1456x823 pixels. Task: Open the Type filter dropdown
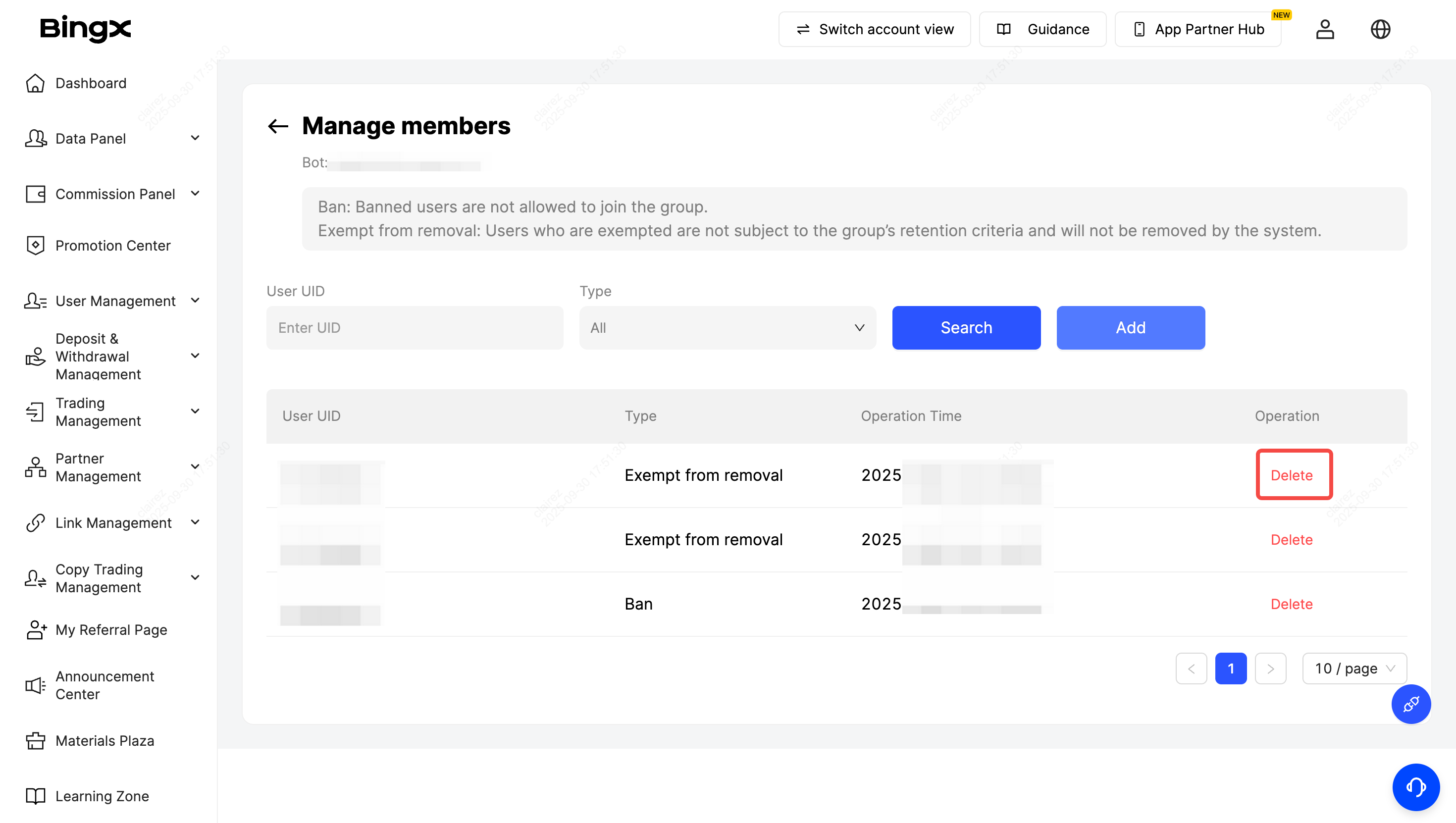click(727, 328)
